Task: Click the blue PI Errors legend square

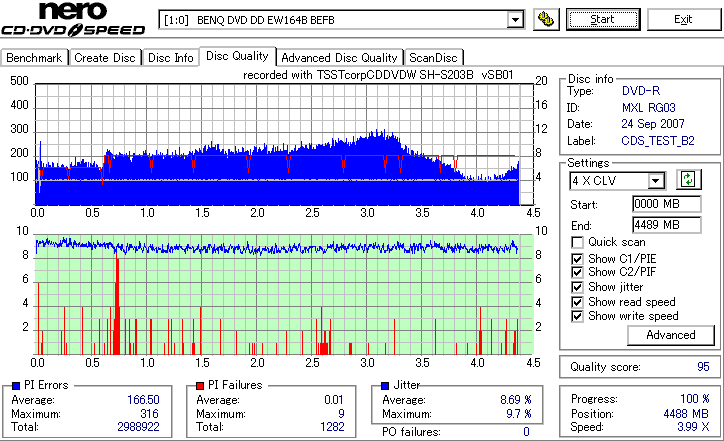Action: pos(16,386)
